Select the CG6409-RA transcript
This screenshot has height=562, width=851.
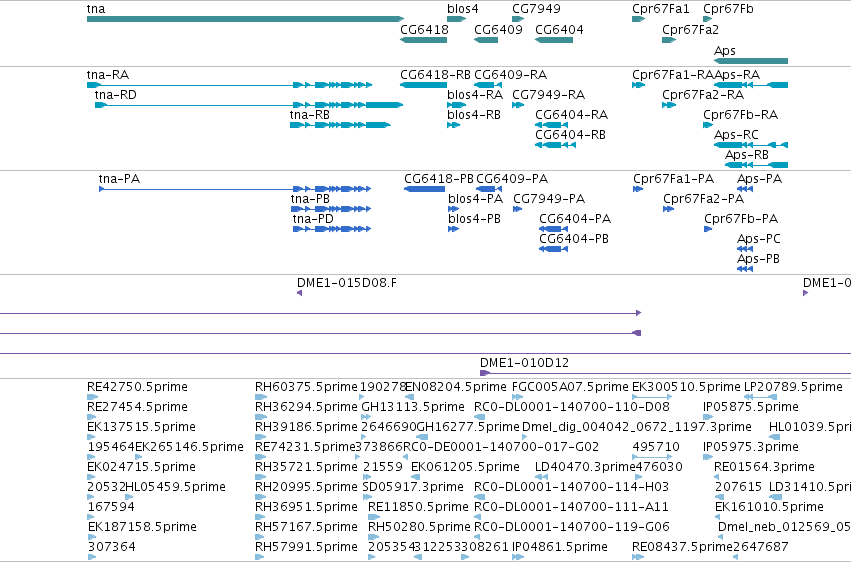pyautogui.click(x=488, y=85)
